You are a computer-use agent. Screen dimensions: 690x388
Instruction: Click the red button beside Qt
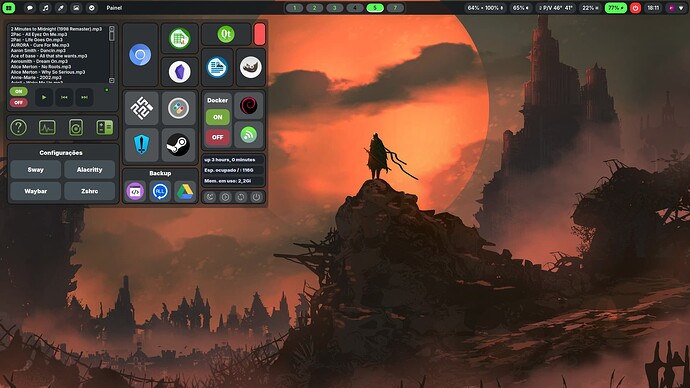(x=260, y=34)
